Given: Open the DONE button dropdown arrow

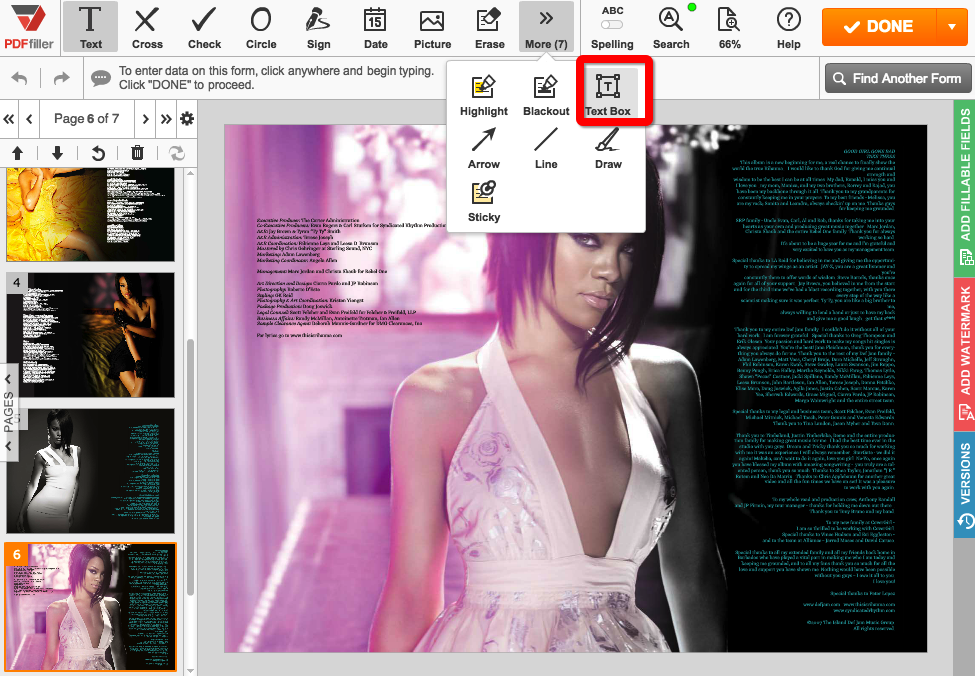Looking at the screenshot, I should click(951, 26).
